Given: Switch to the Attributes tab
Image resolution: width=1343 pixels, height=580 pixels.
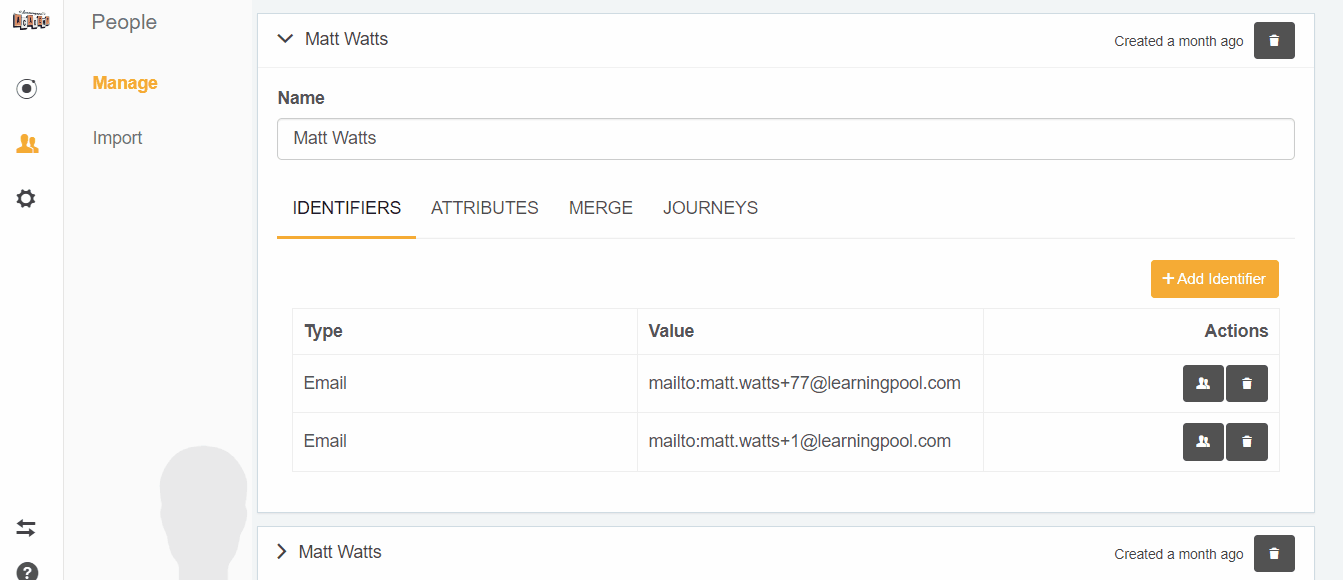Looking at the screenshot, I should 484,208.
